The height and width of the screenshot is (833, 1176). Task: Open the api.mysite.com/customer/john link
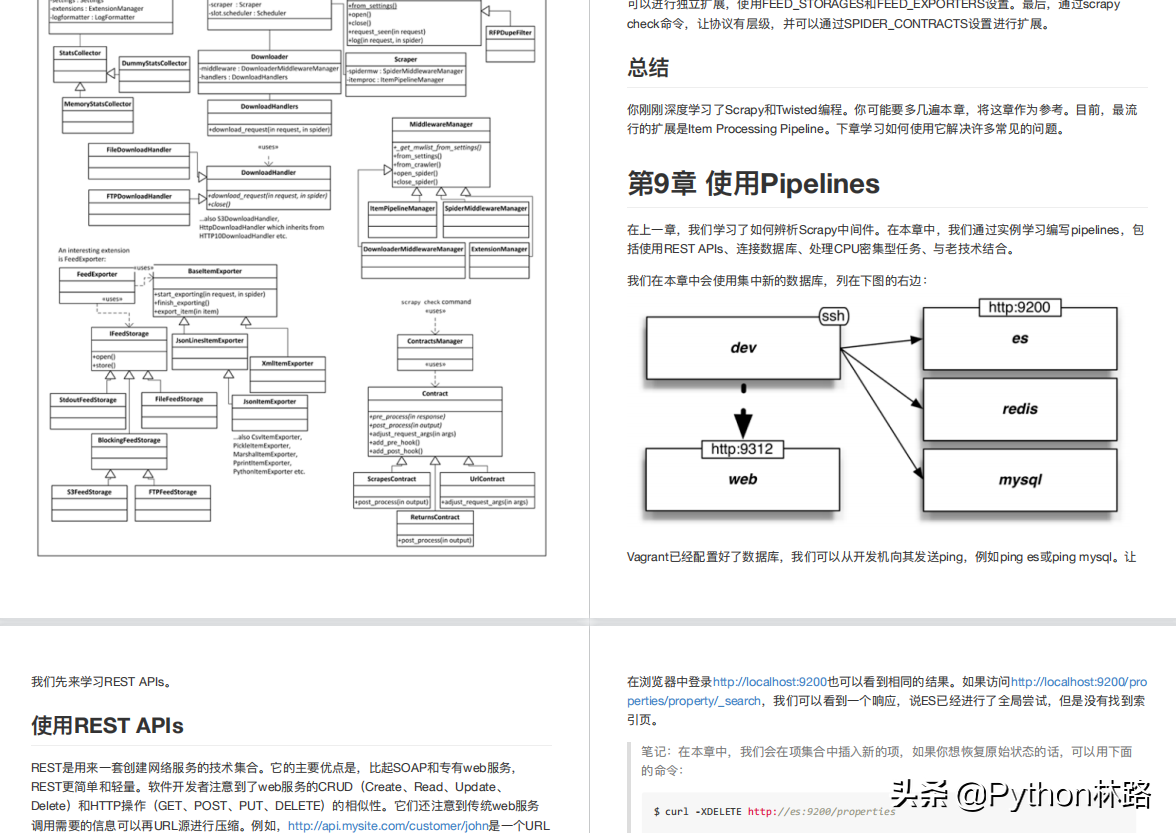point(388,826)
